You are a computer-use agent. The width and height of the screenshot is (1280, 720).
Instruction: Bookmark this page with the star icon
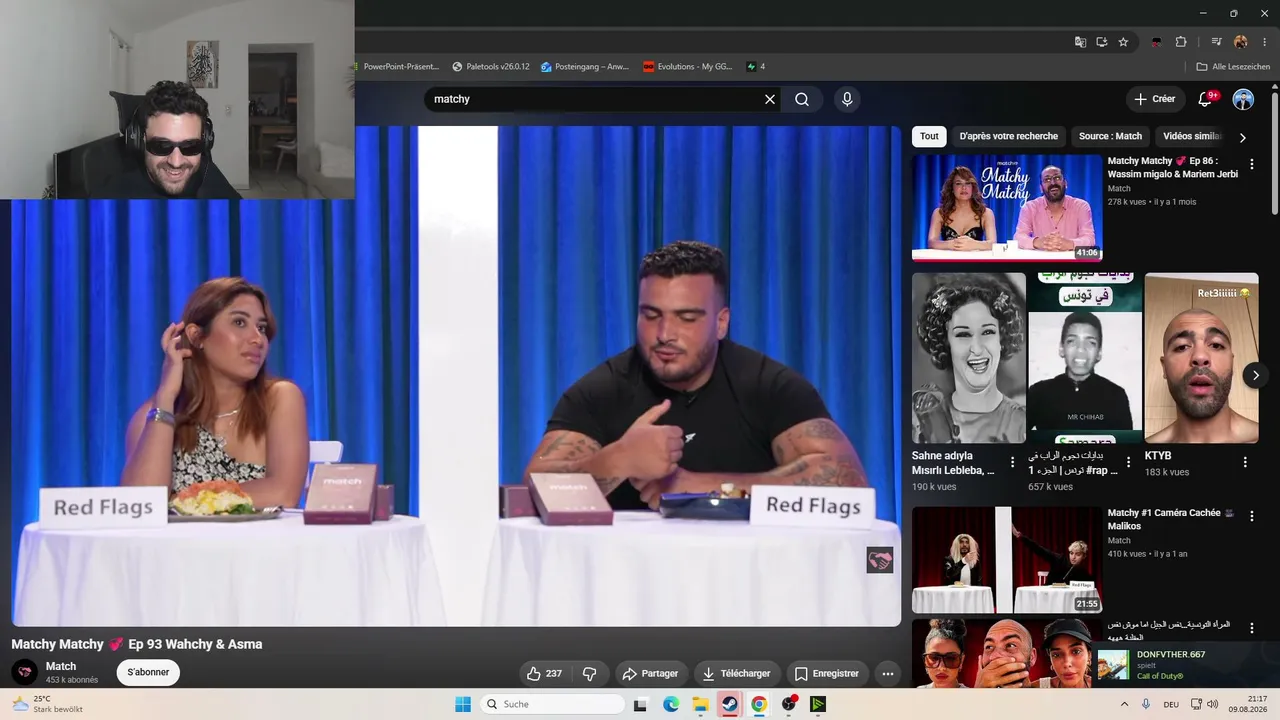click(x=1123, y=42)
